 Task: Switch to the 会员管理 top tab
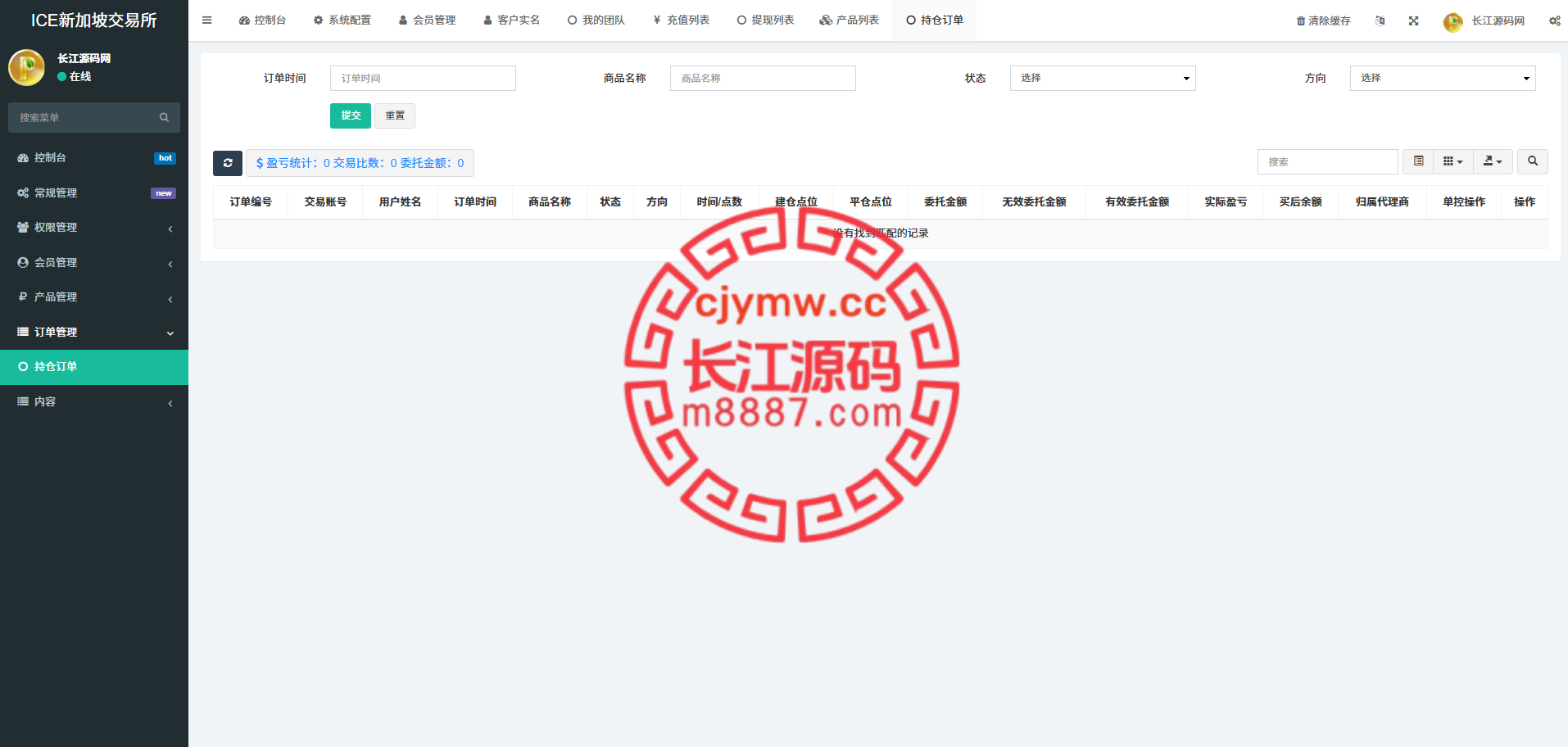coord(427,20)
